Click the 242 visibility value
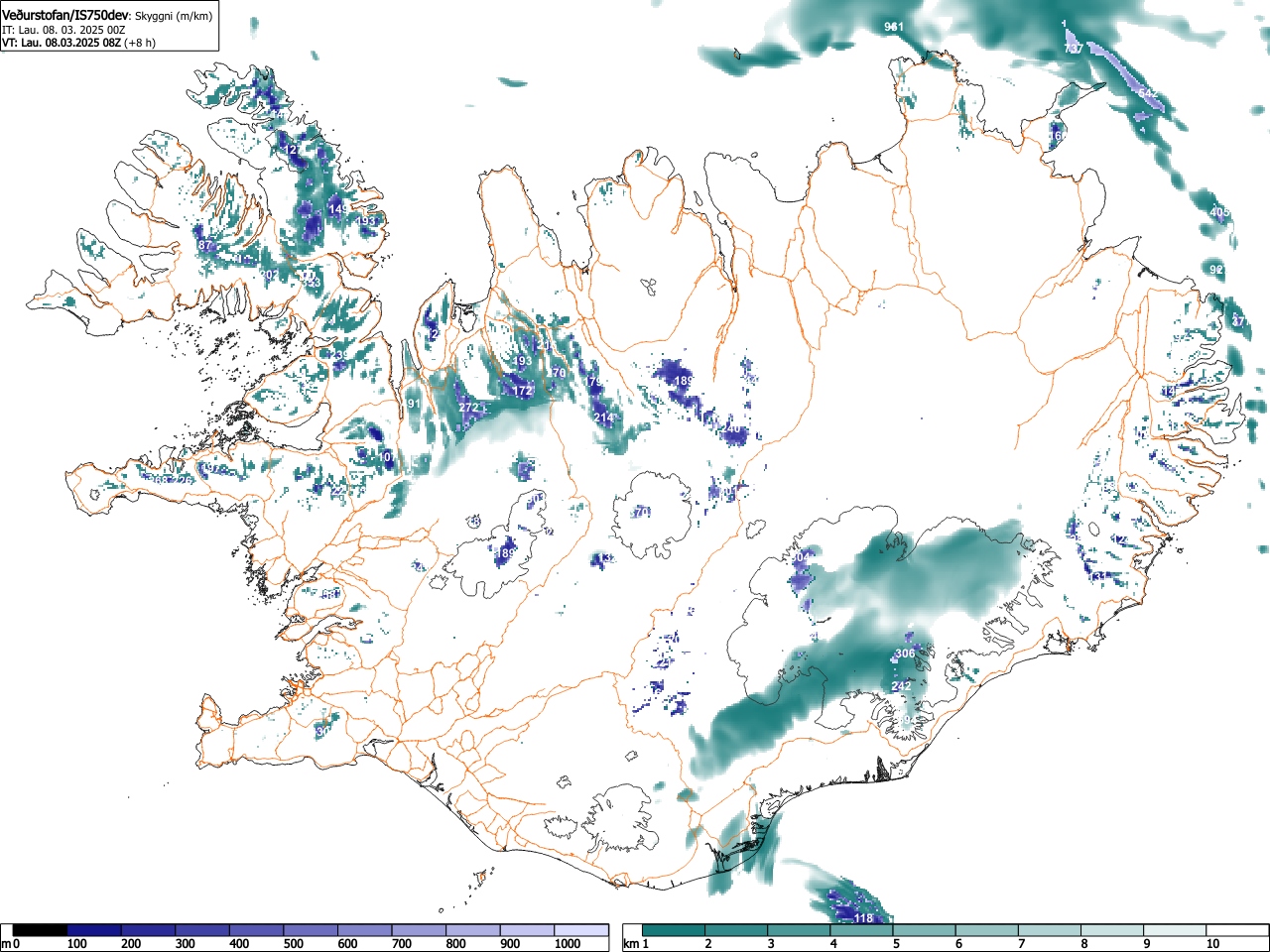Image resolution: width=1270 pixels, height=952 pixels. pos(901,686)
